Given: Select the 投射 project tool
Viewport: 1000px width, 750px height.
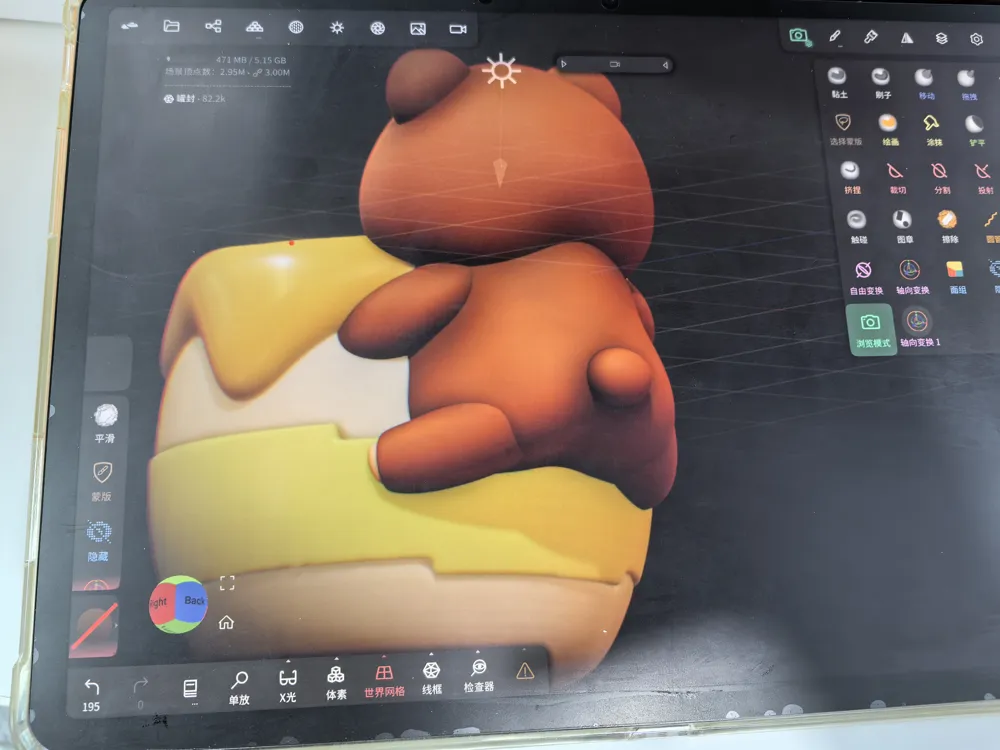Looking at the screenshot, I should coord(983,179).
